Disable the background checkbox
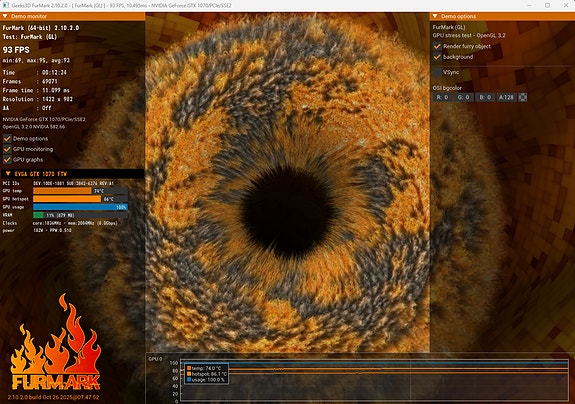Image resolution: width=575 pixels, height=404 pixels. [x=437, y=57]
